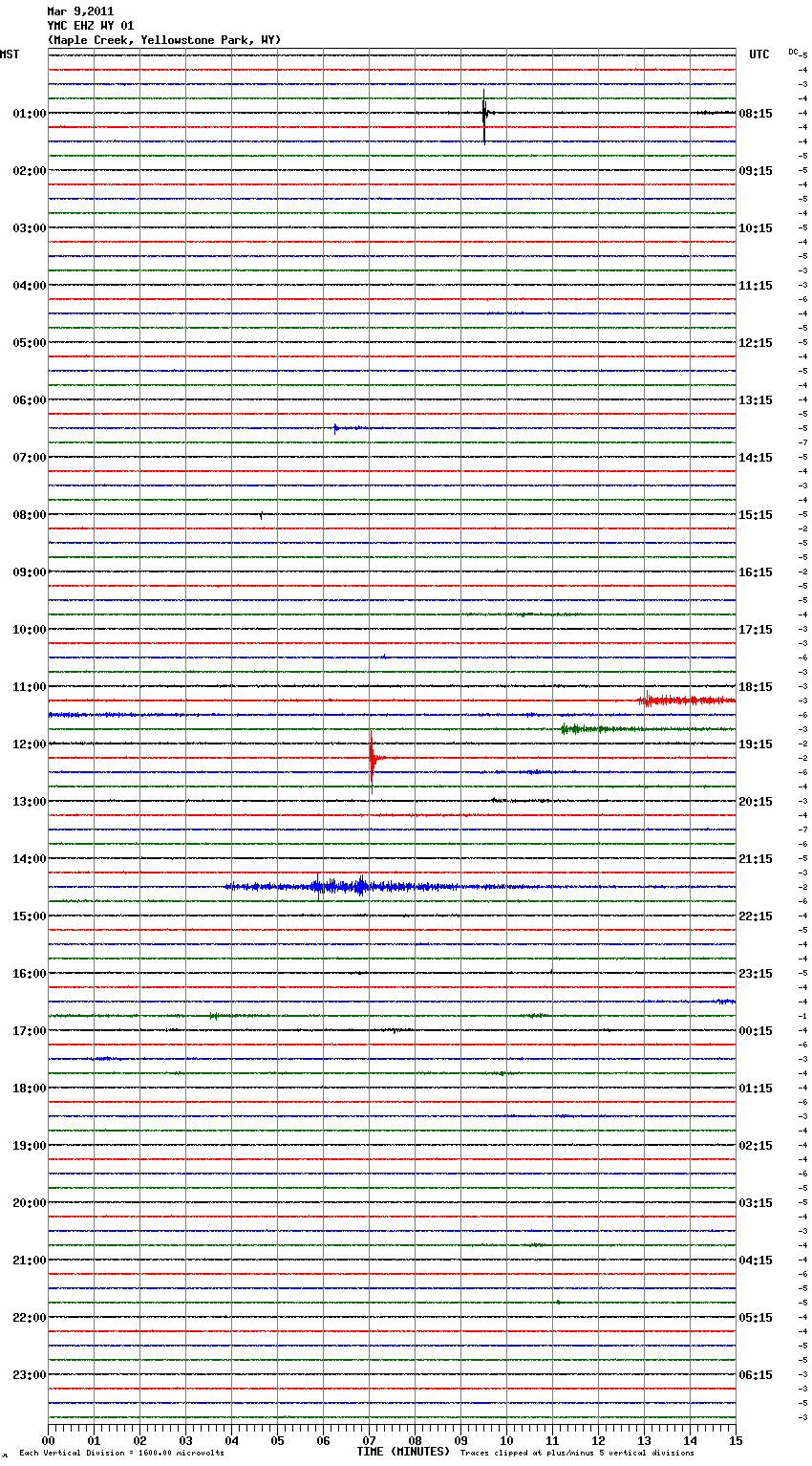Click the 01:00 MST time label
This screenshot has width=812, height=1466.
point(29,114)
